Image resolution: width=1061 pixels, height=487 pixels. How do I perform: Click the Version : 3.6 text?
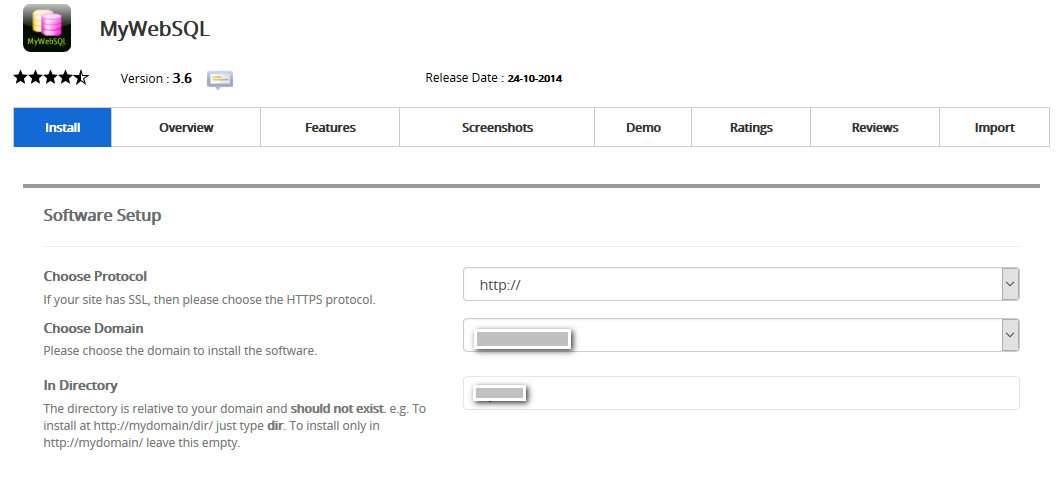[156, 78]
